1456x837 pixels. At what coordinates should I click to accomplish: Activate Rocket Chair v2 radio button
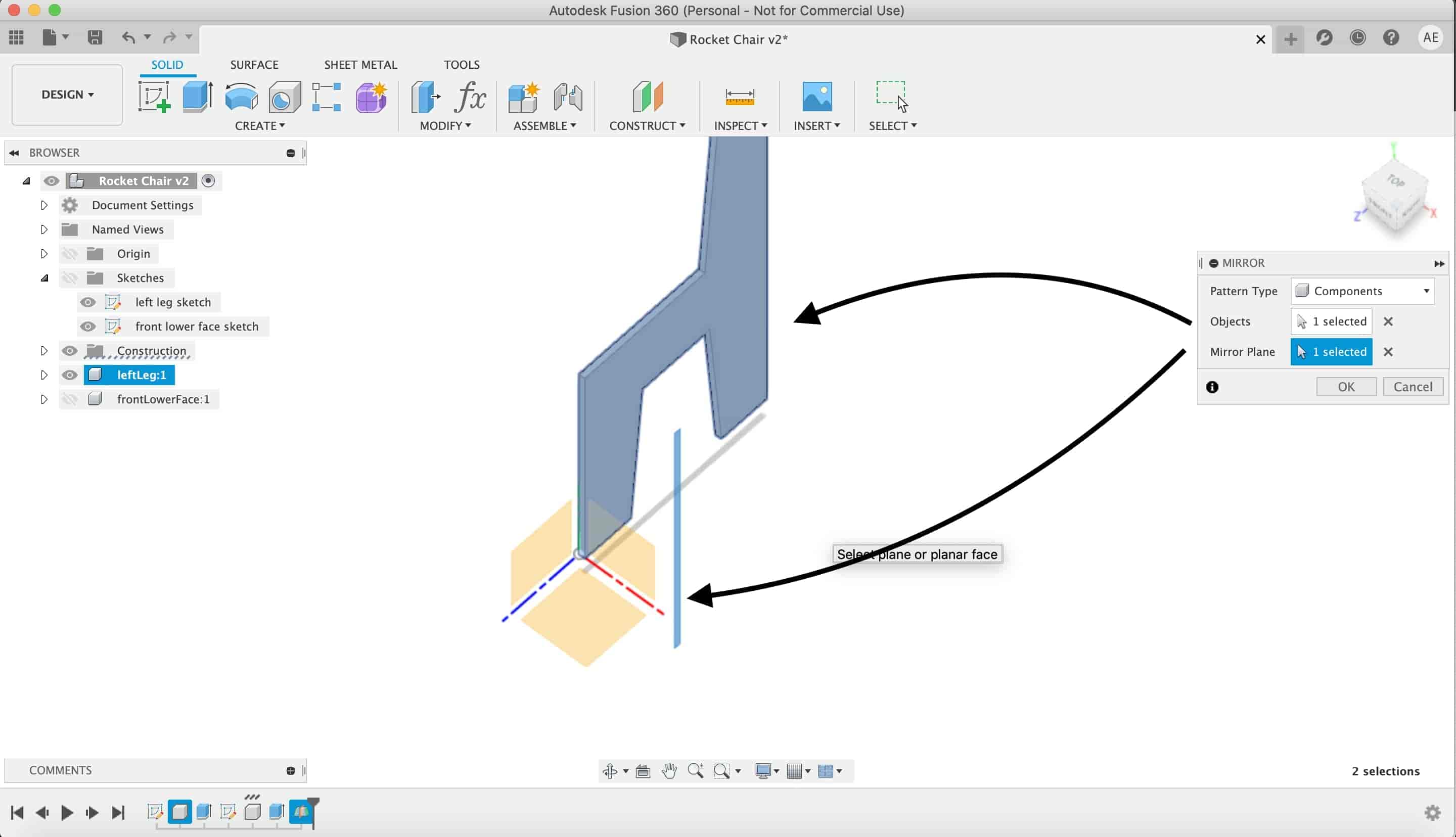pos(208,181)
